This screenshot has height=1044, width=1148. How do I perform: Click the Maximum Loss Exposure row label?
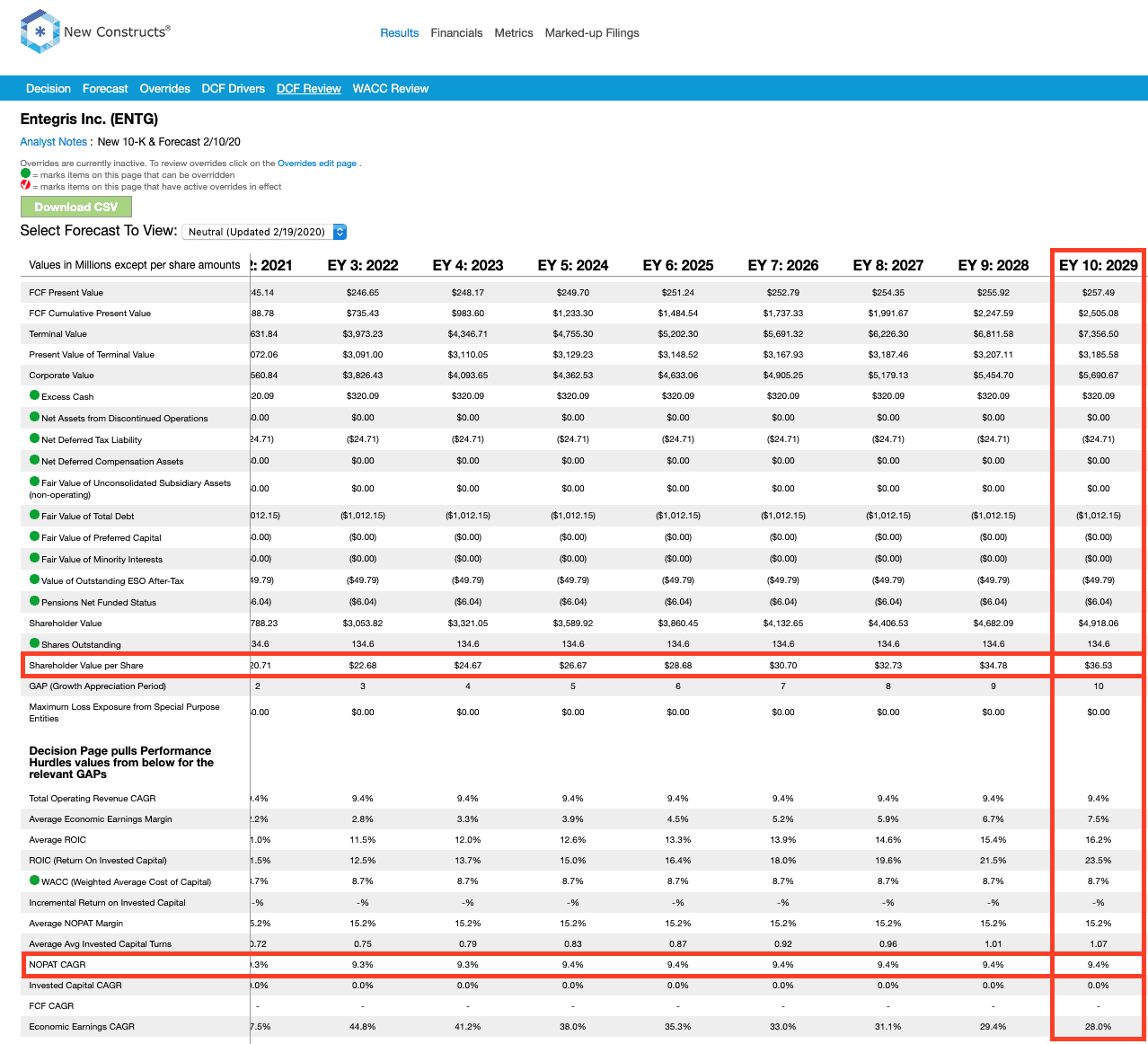[x=124, y=712]
